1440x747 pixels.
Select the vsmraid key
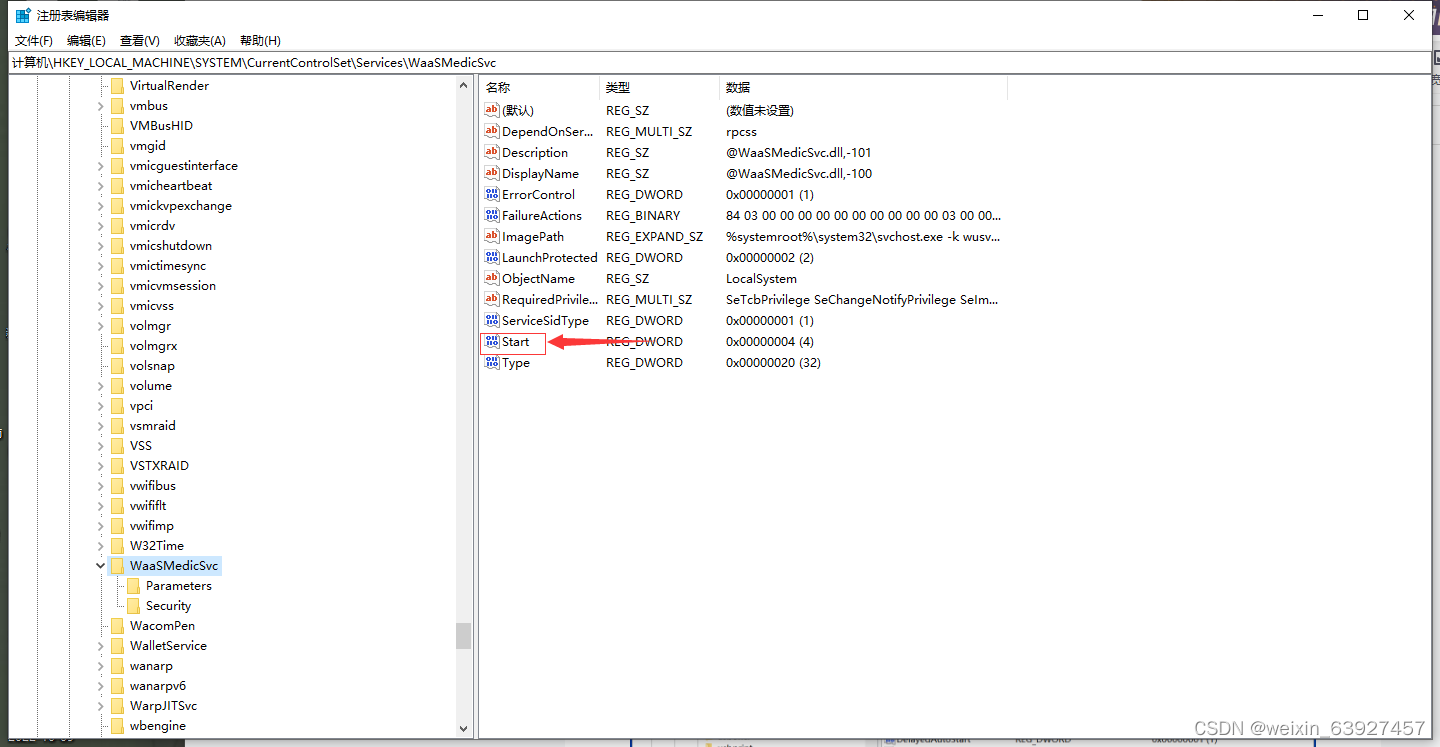(x=152, y=426)
